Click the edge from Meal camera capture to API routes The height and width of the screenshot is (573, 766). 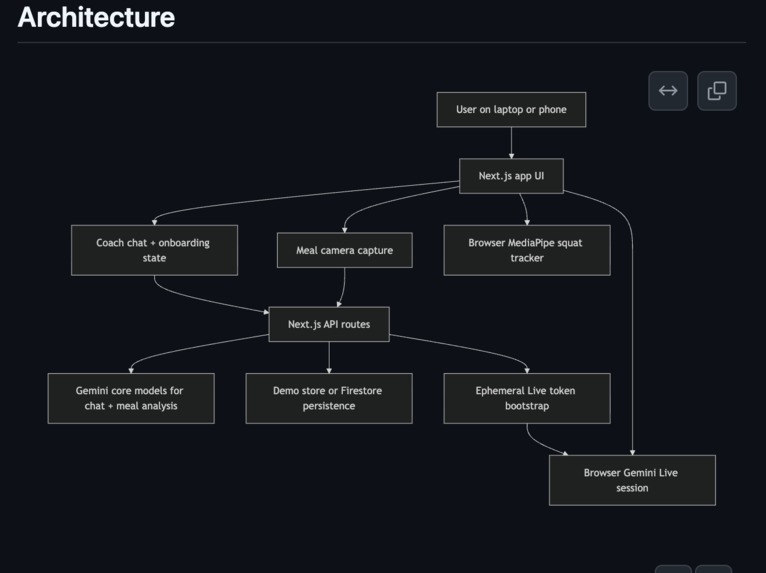343,287
